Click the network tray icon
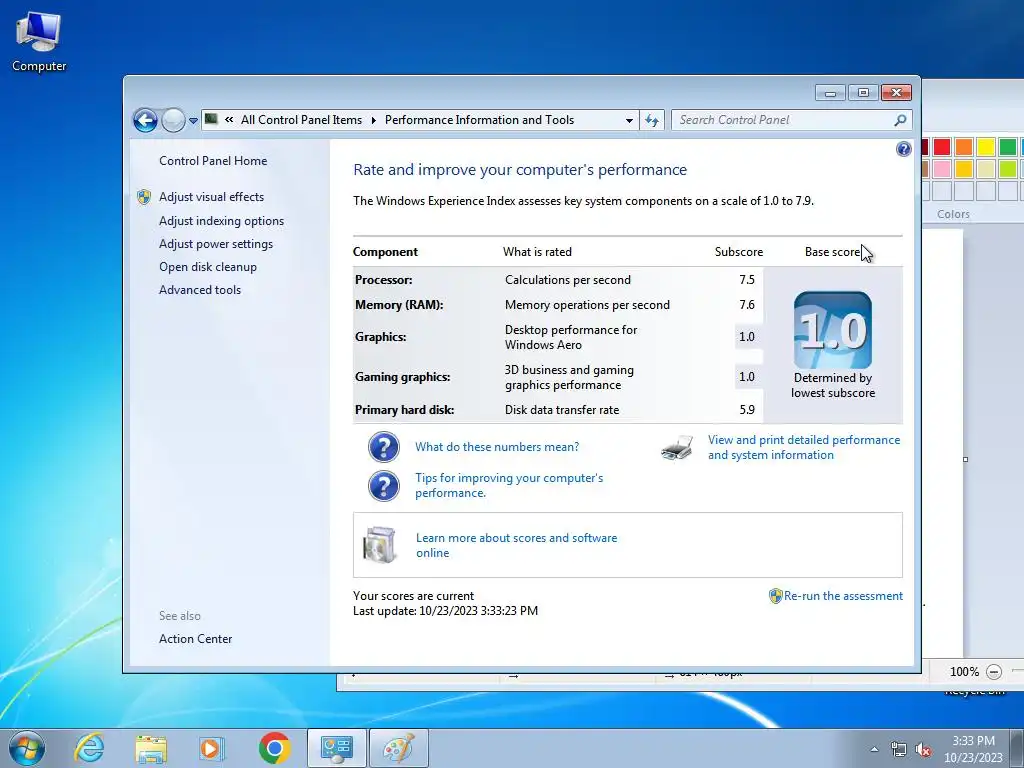 pyautogui.click(x=899, y=749)
